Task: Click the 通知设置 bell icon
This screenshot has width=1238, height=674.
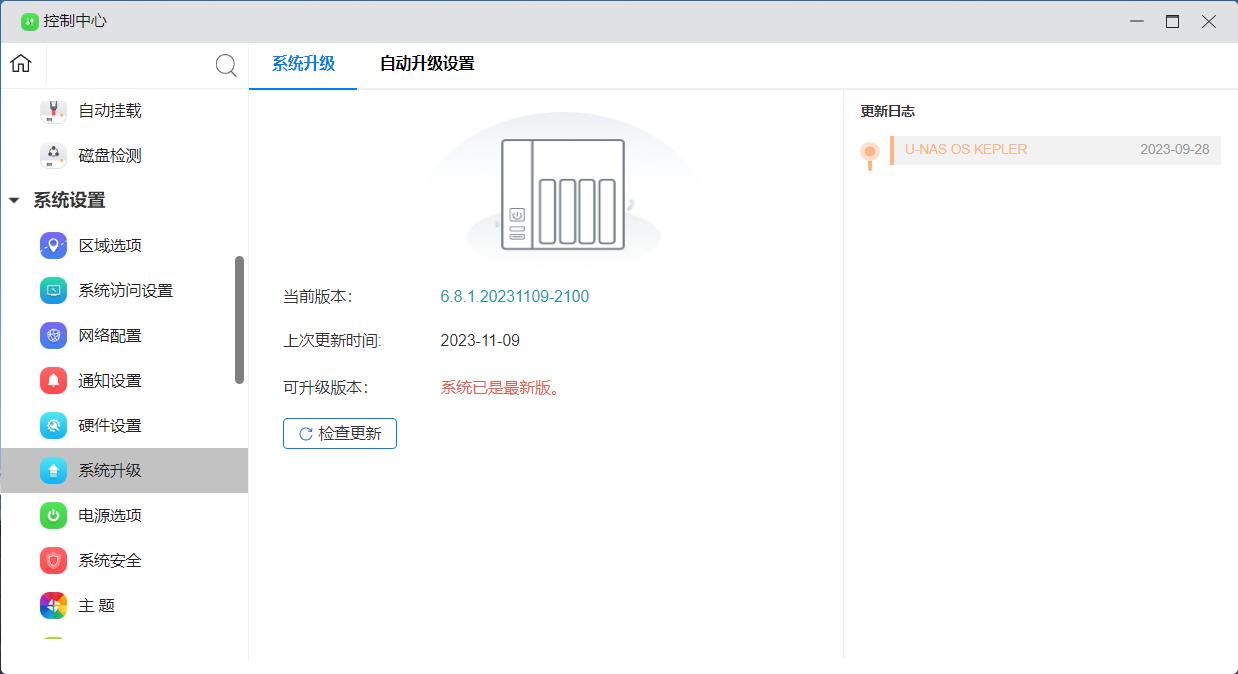Action: (53, 381)
